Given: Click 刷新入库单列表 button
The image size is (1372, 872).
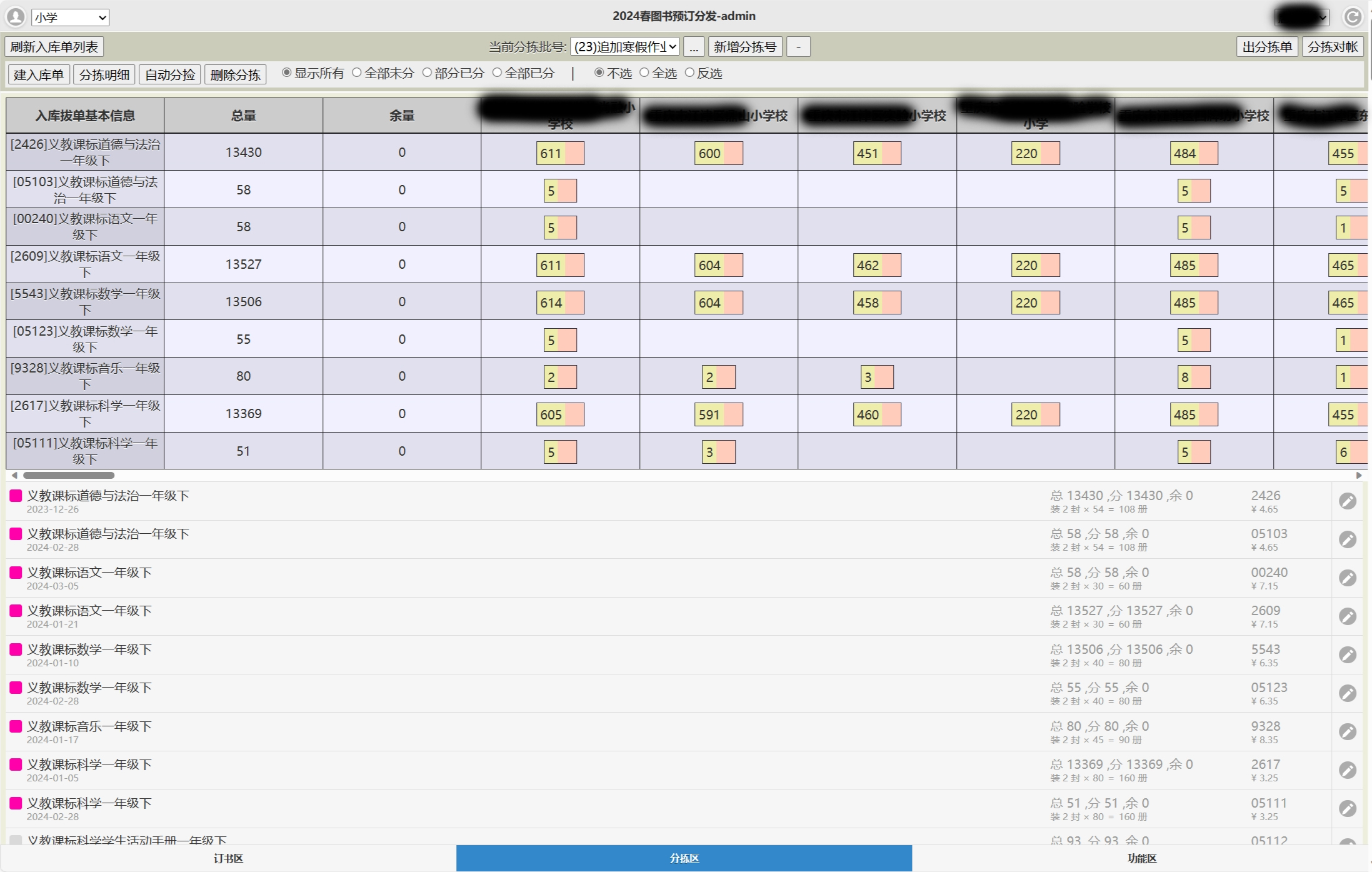Looking at the screenshot, I should 54,47.
